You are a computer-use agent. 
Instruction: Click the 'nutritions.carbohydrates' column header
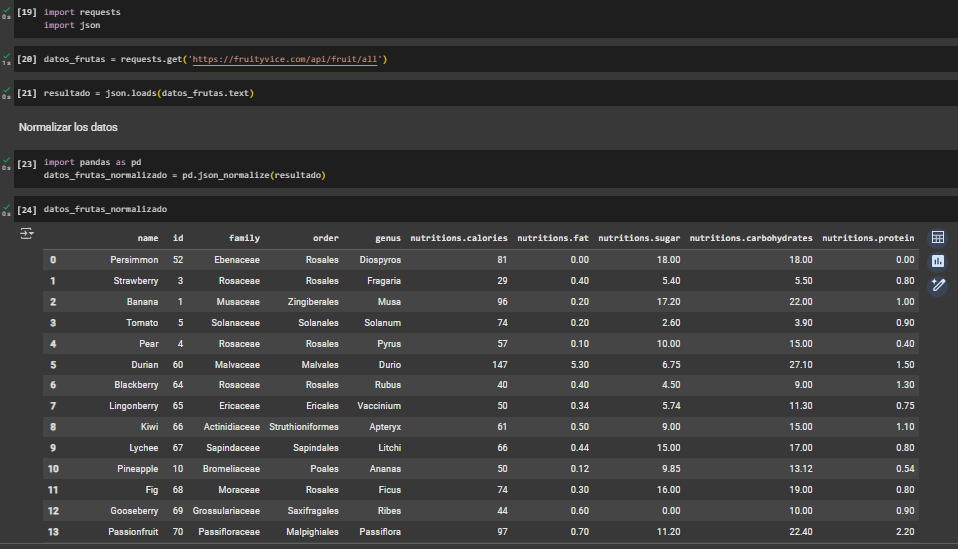(751, 238)
